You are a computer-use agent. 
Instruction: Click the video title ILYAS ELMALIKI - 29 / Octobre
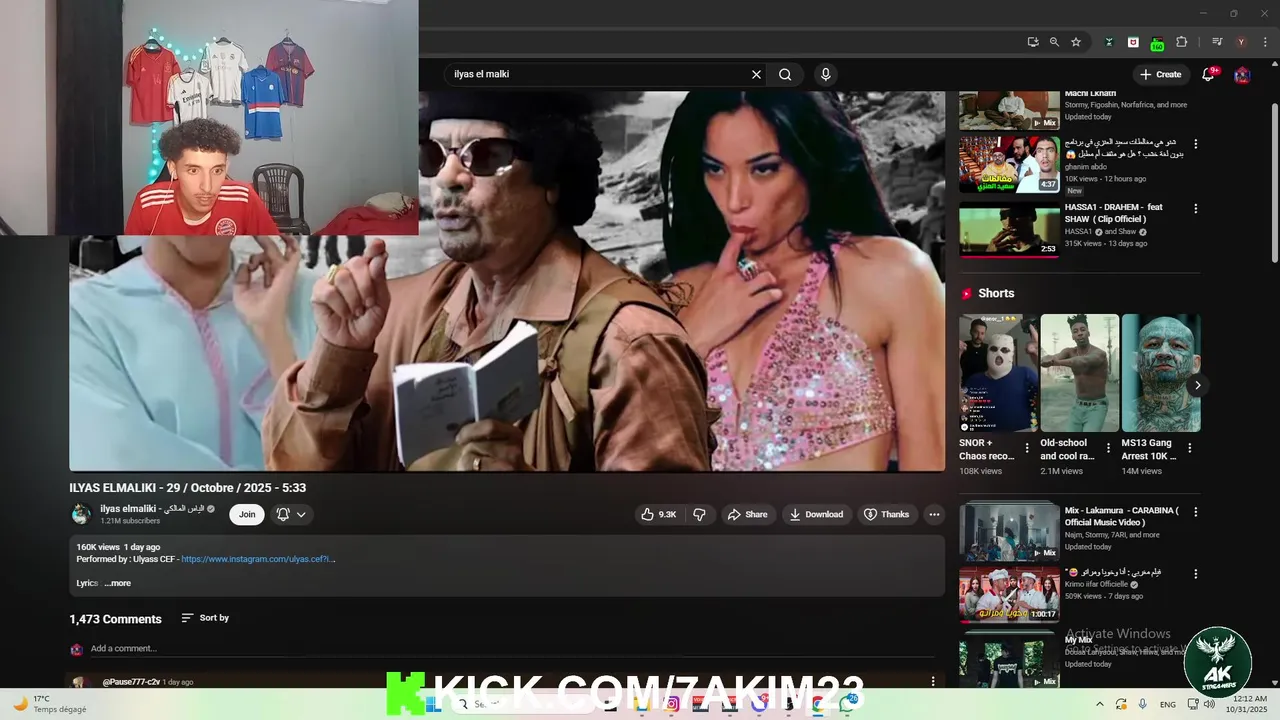pyautogui.click(x=188, y=488)
